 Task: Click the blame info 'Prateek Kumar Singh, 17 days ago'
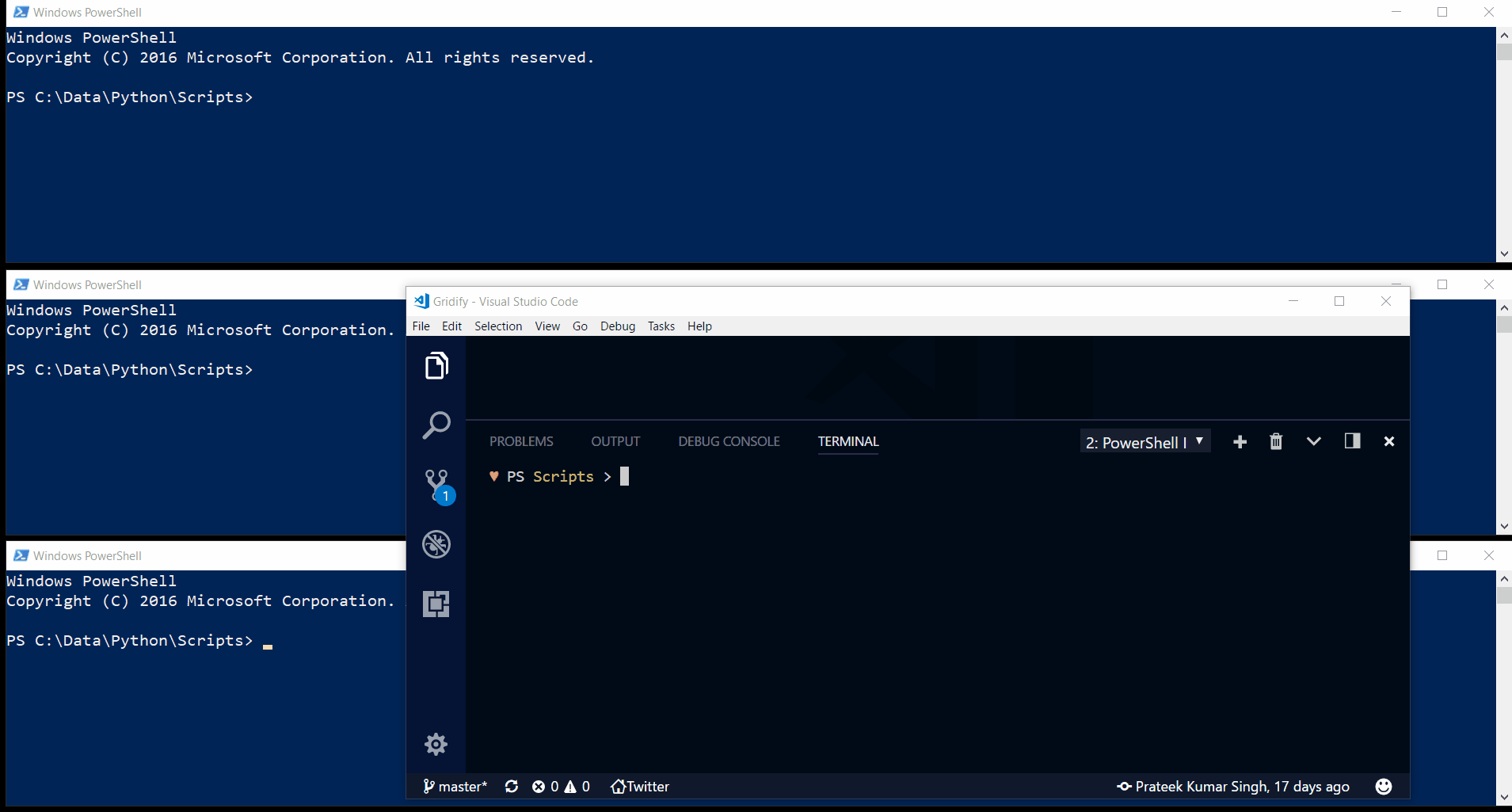coord(1233,787)
